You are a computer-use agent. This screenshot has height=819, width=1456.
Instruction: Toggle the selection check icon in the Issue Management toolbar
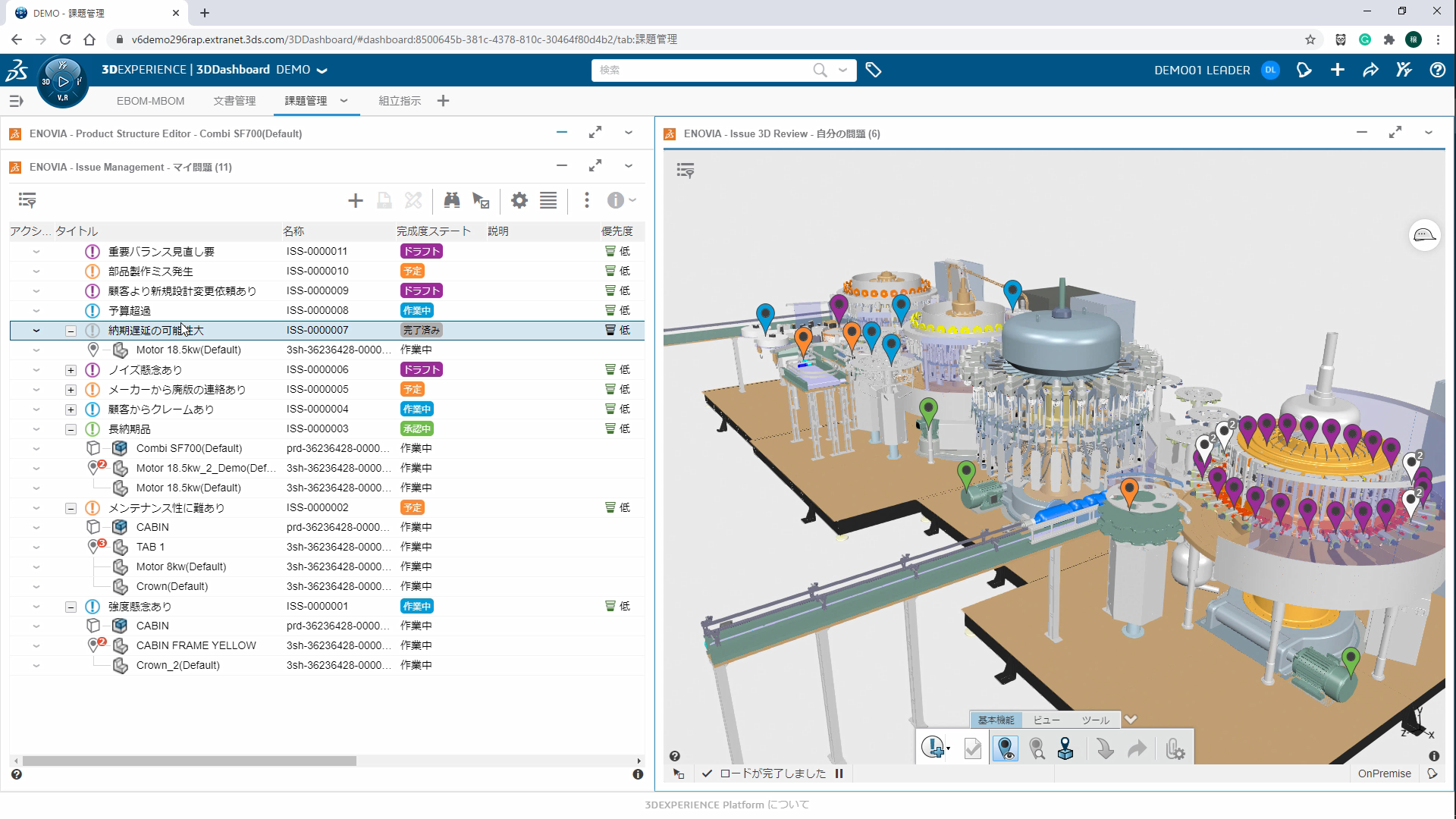tap(481, 200)
